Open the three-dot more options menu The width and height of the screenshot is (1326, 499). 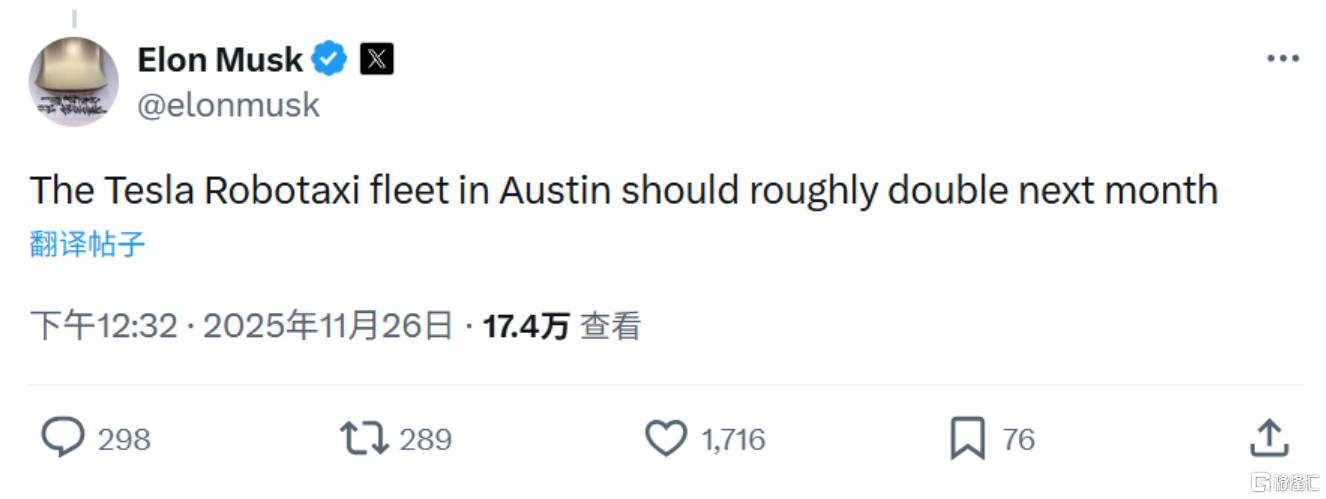pos(1283,59)
